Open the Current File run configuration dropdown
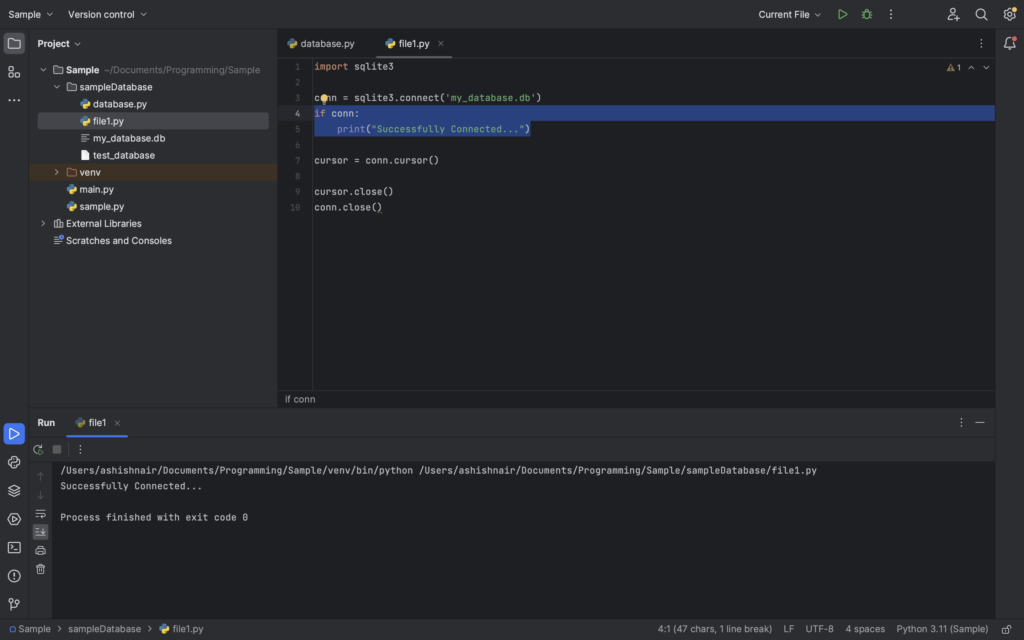Screen dimensions: 1024x640 [790, 14]
